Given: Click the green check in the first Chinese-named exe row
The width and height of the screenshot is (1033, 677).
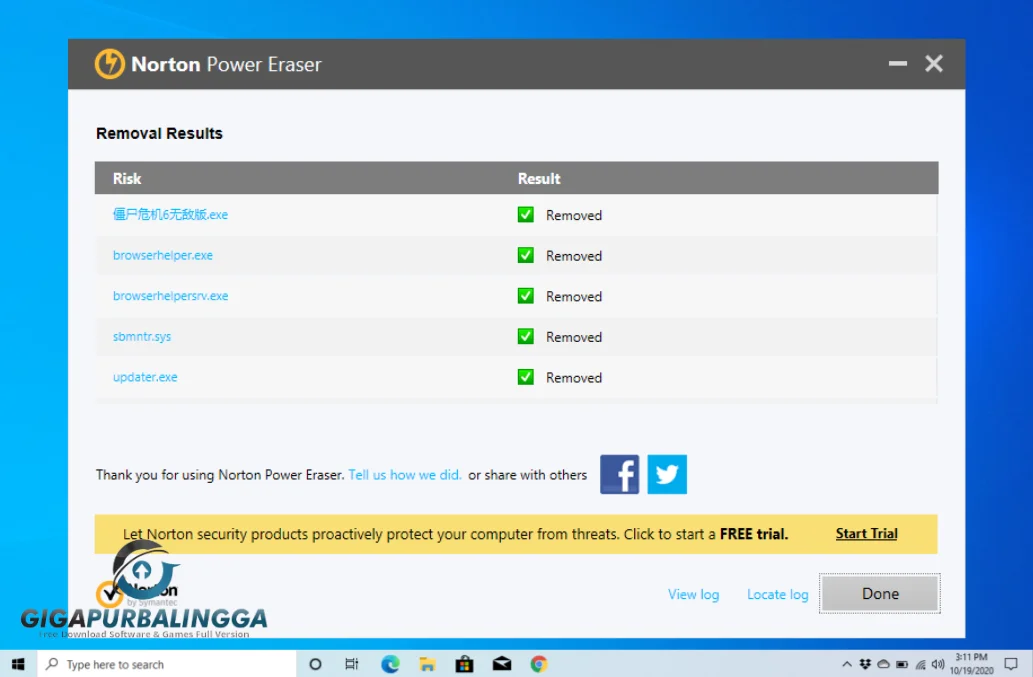Looking at the screenshot, I should click(526, 215).
